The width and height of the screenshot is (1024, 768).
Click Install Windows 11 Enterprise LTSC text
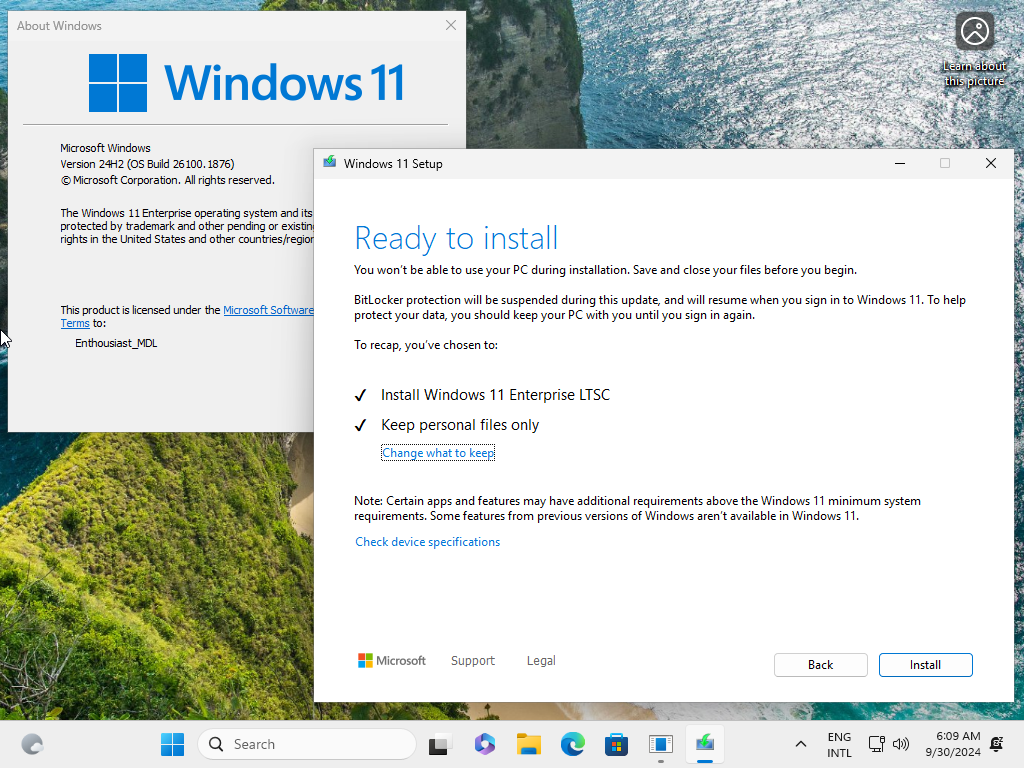[495, 394]
